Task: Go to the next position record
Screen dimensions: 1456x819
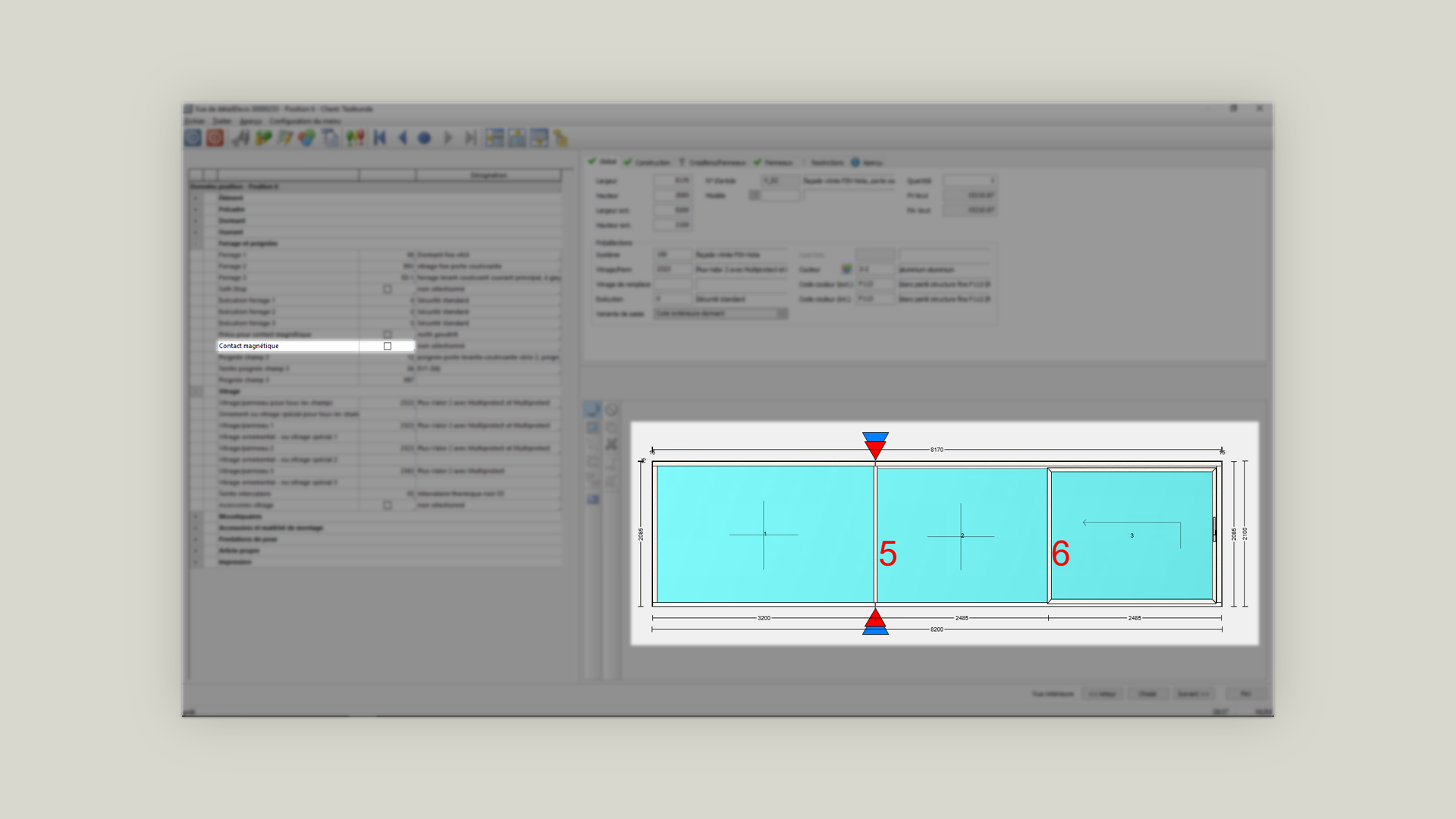Action: [x=448, y=138]
